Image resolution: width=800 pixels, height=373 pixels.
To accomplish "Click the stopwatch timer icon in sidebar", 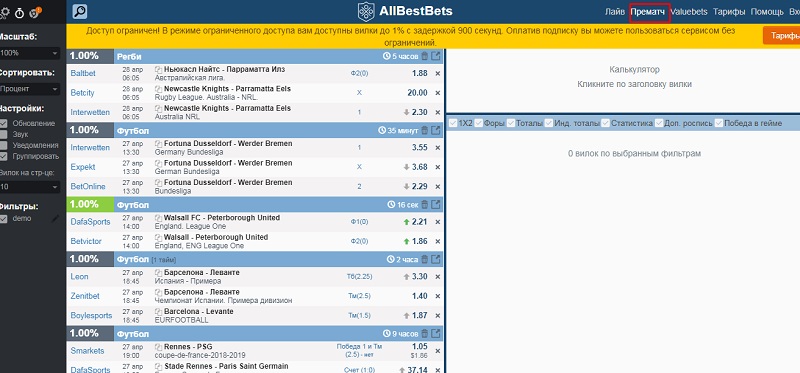I will pos(19,13).
